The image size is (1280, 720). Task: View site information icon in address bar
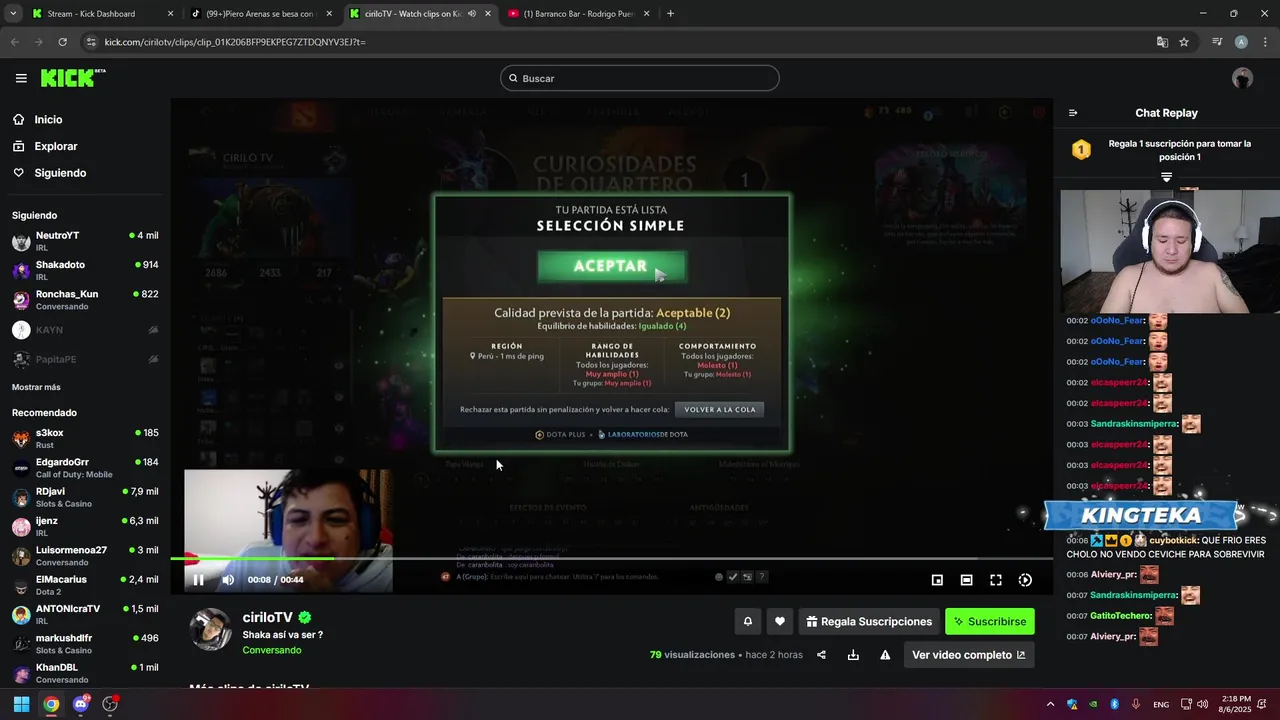91,42
